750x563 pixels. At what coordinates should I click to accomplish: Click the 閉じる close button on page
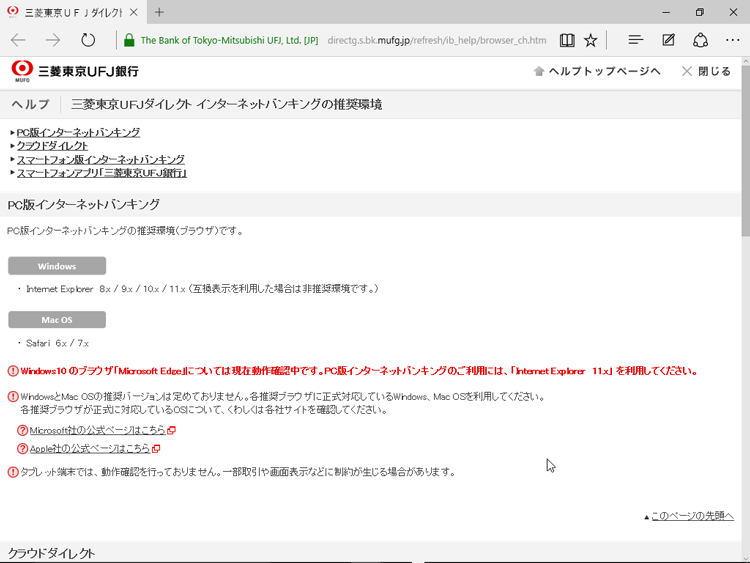coord(706,71)
